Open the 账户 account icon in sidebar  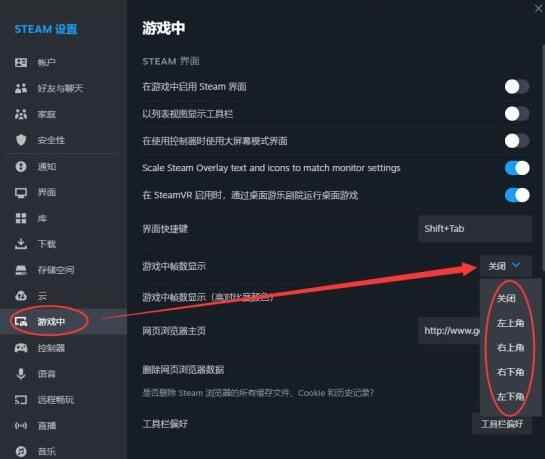click(x=21, y=62)
